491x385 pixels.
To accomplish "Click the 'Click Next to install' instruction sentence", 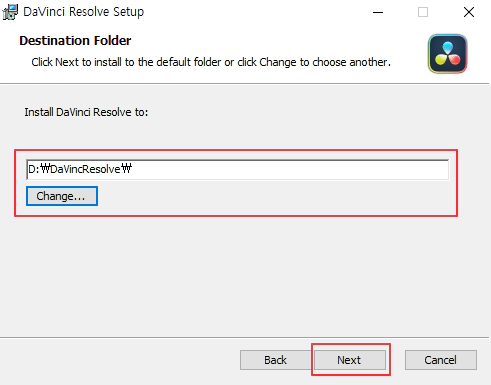I will coord(211,62).
